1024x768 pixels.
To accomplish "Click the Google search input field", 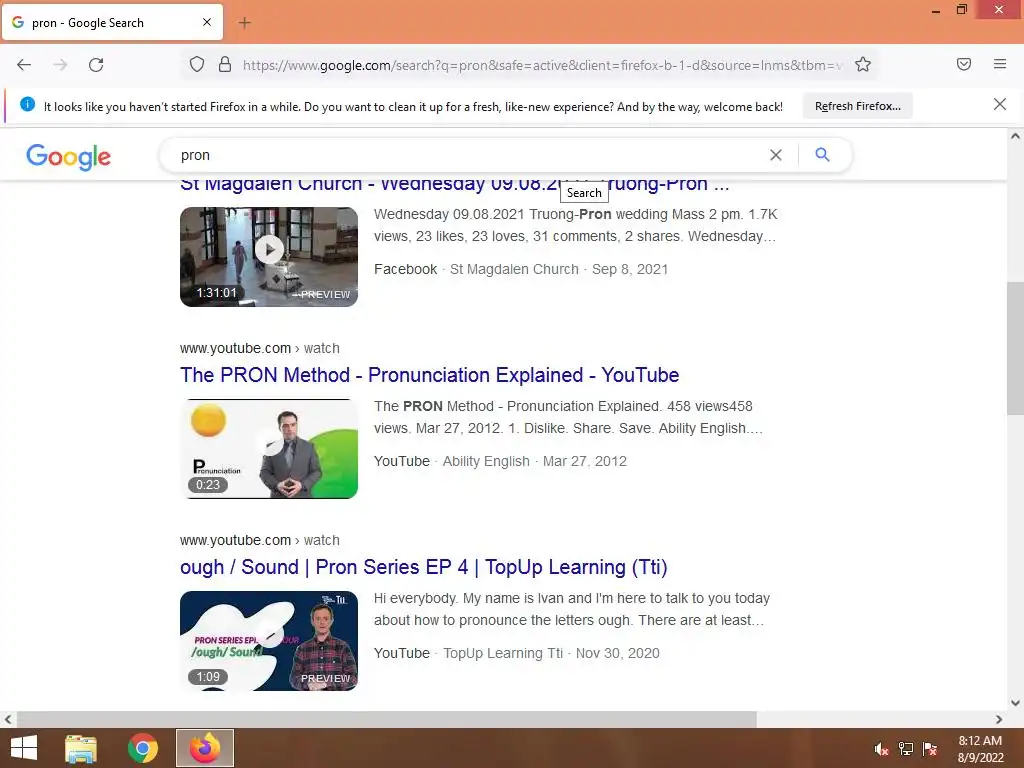I will tap(470, 155).
